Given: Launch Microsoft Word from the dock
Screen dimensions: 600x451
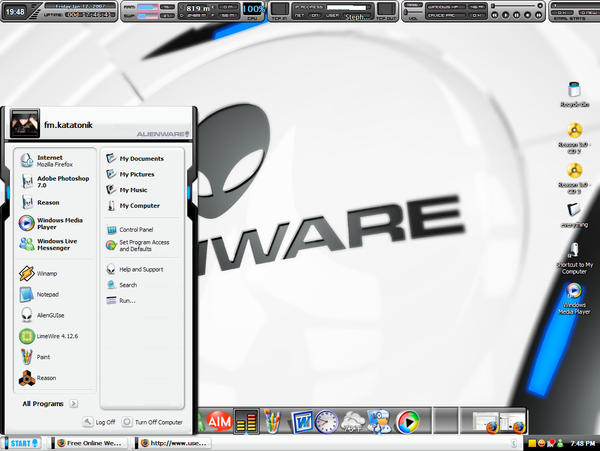Looking at the screenshot, I should click(x=302, y=422).
